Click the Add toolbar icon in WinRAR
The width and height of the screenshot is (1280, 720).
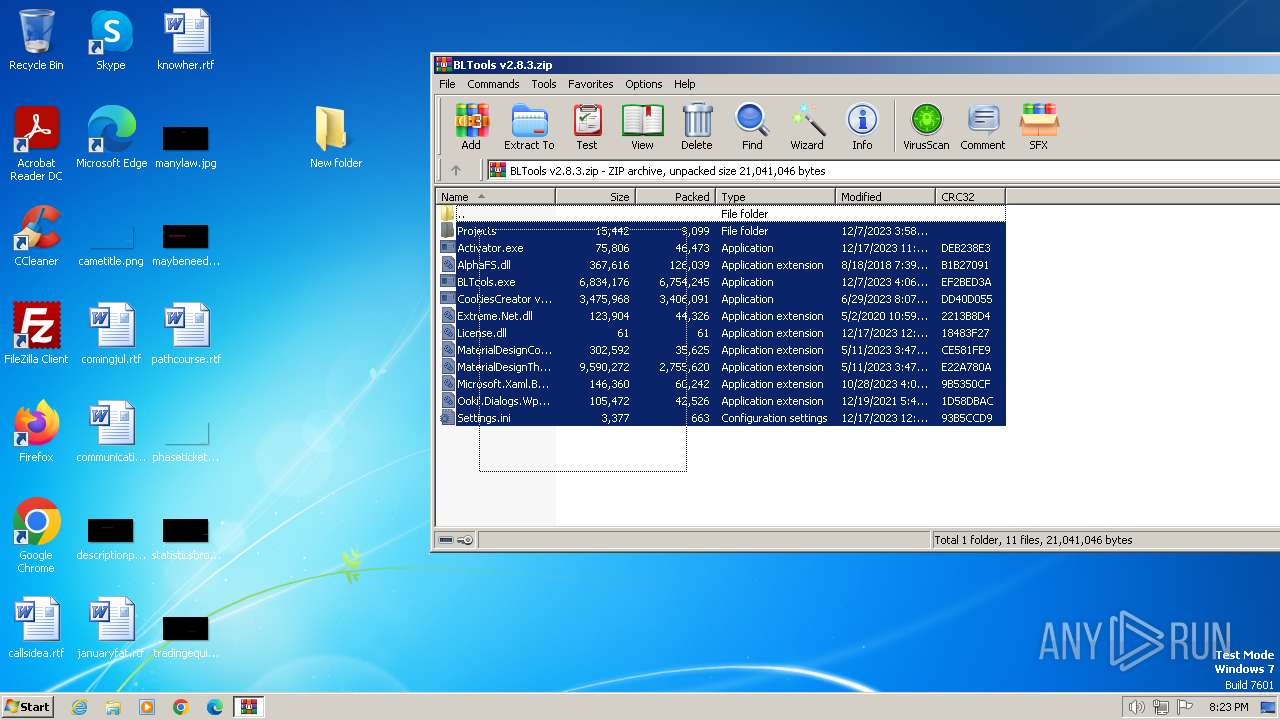[x=471, y=127]
